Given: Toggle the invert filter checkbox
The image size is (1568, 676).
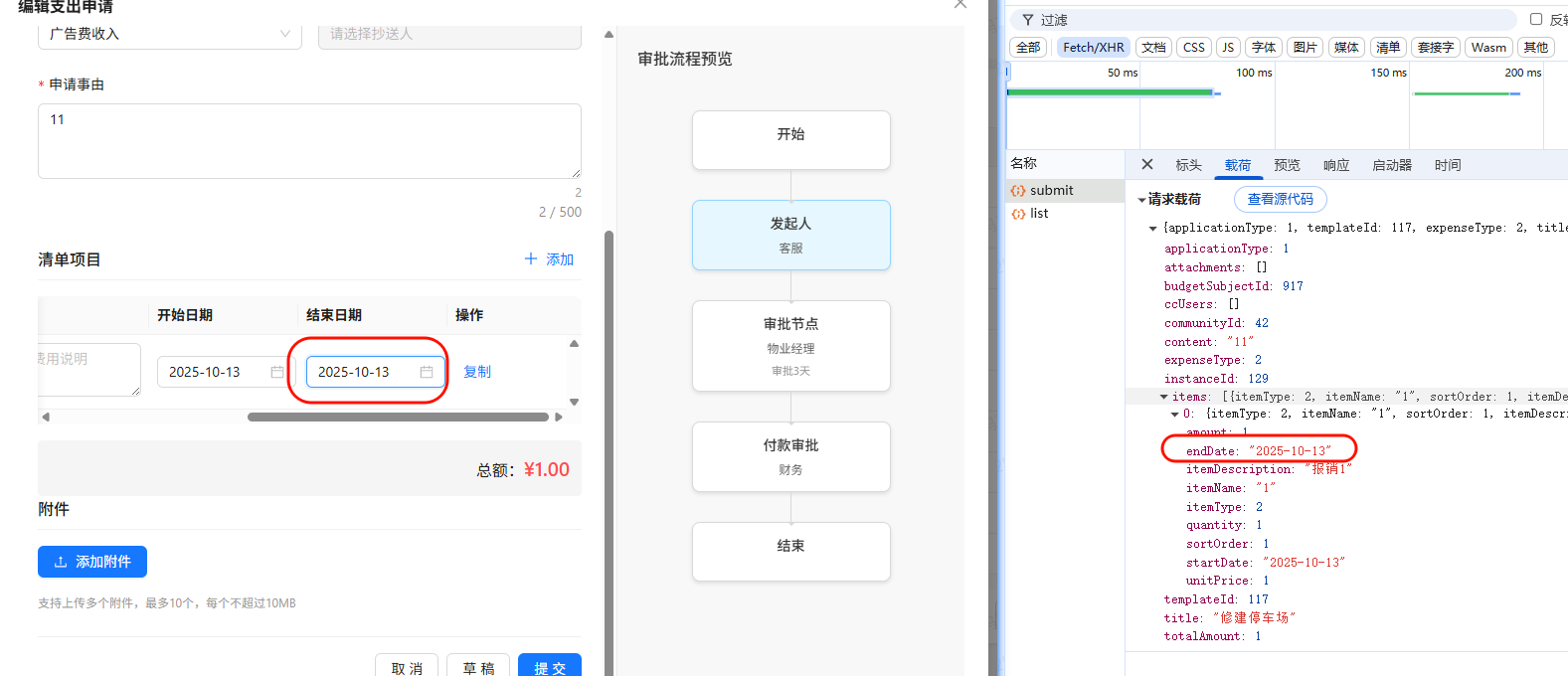Looking at the screenshot, I should tap(1536, 19).
